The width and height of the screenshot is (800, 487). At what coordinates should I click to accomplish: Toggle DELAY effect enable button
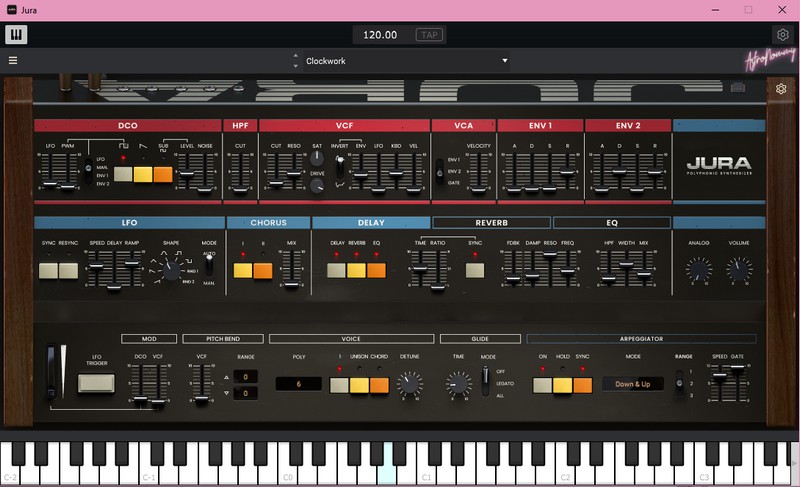tap(336, 271)
